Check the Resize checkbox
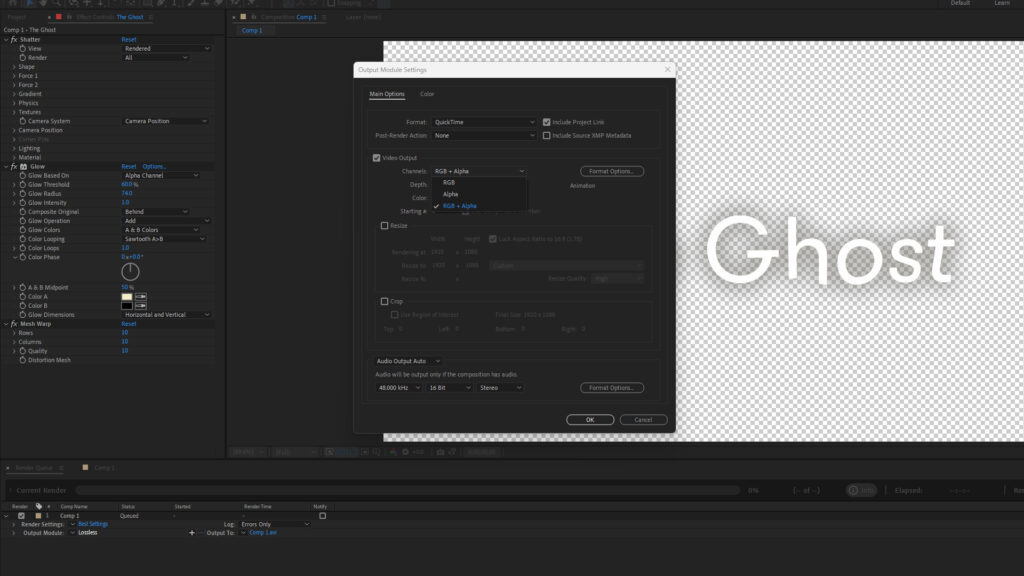Image resolution: width=1024 pixels, height=576 pixels. (x=385, y=225)
